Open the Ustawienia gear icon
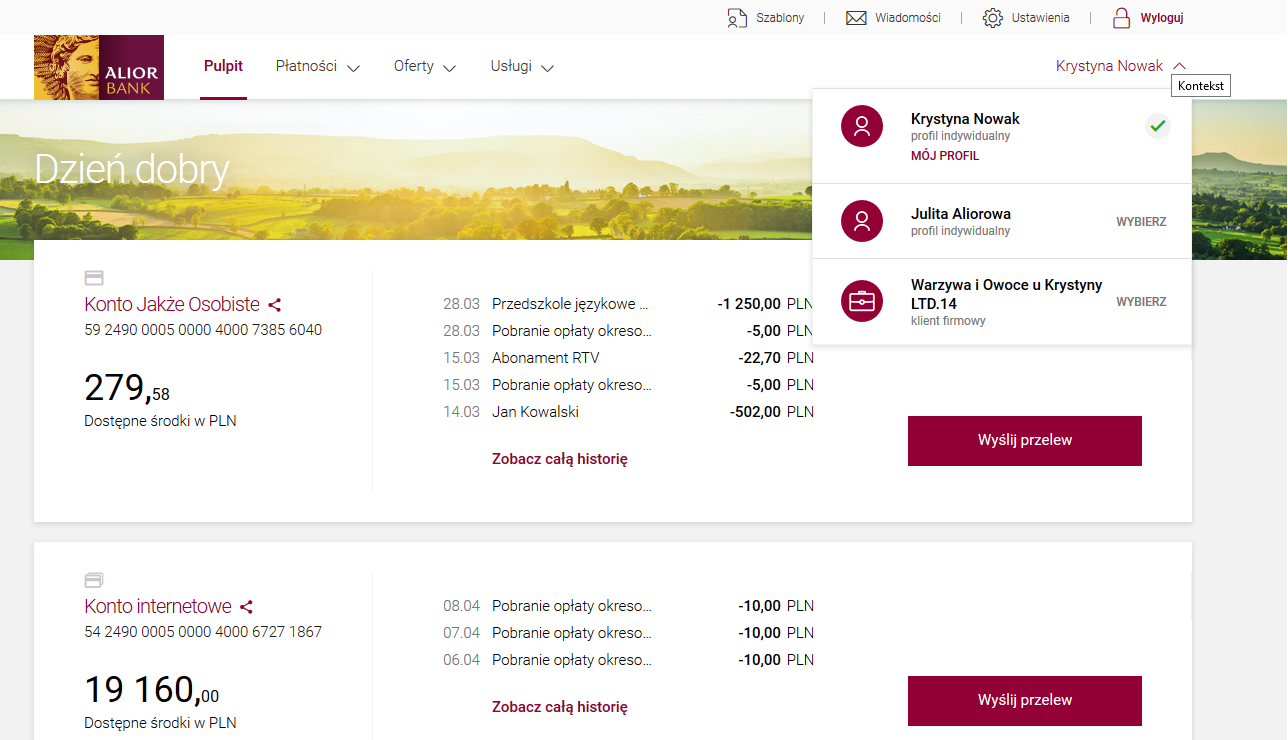 tap(992, 18)
